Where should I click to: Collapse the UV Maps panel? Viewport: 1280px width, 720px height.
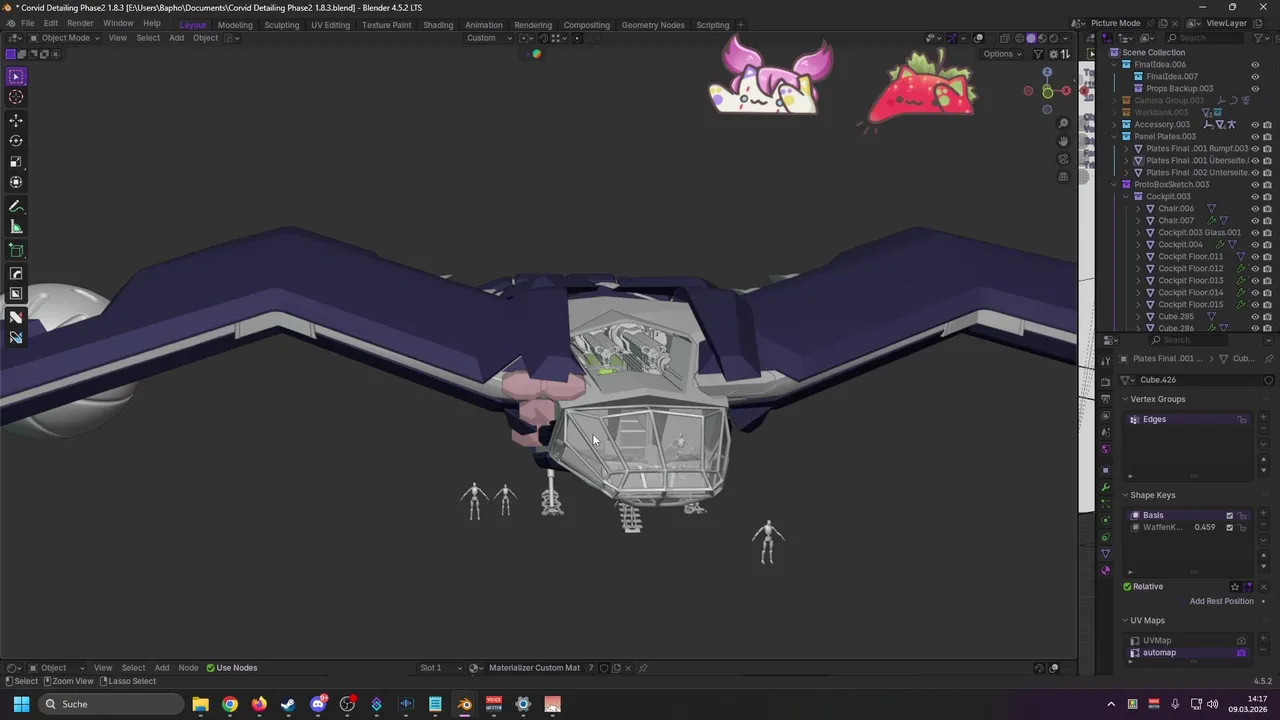point(1125,621)
